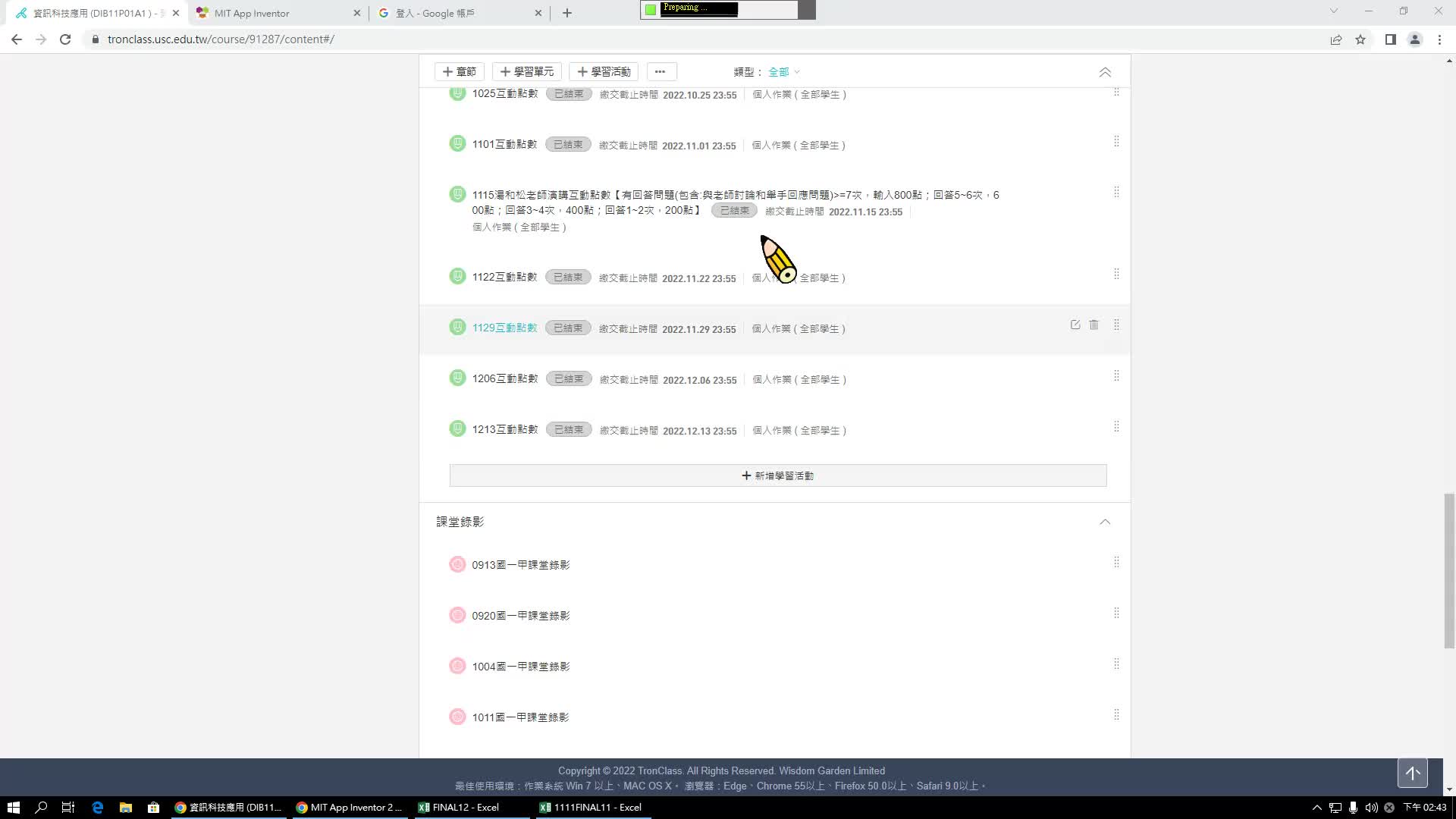
Task: Bookmark this page with the star icon
Action: coord(1360,39)
